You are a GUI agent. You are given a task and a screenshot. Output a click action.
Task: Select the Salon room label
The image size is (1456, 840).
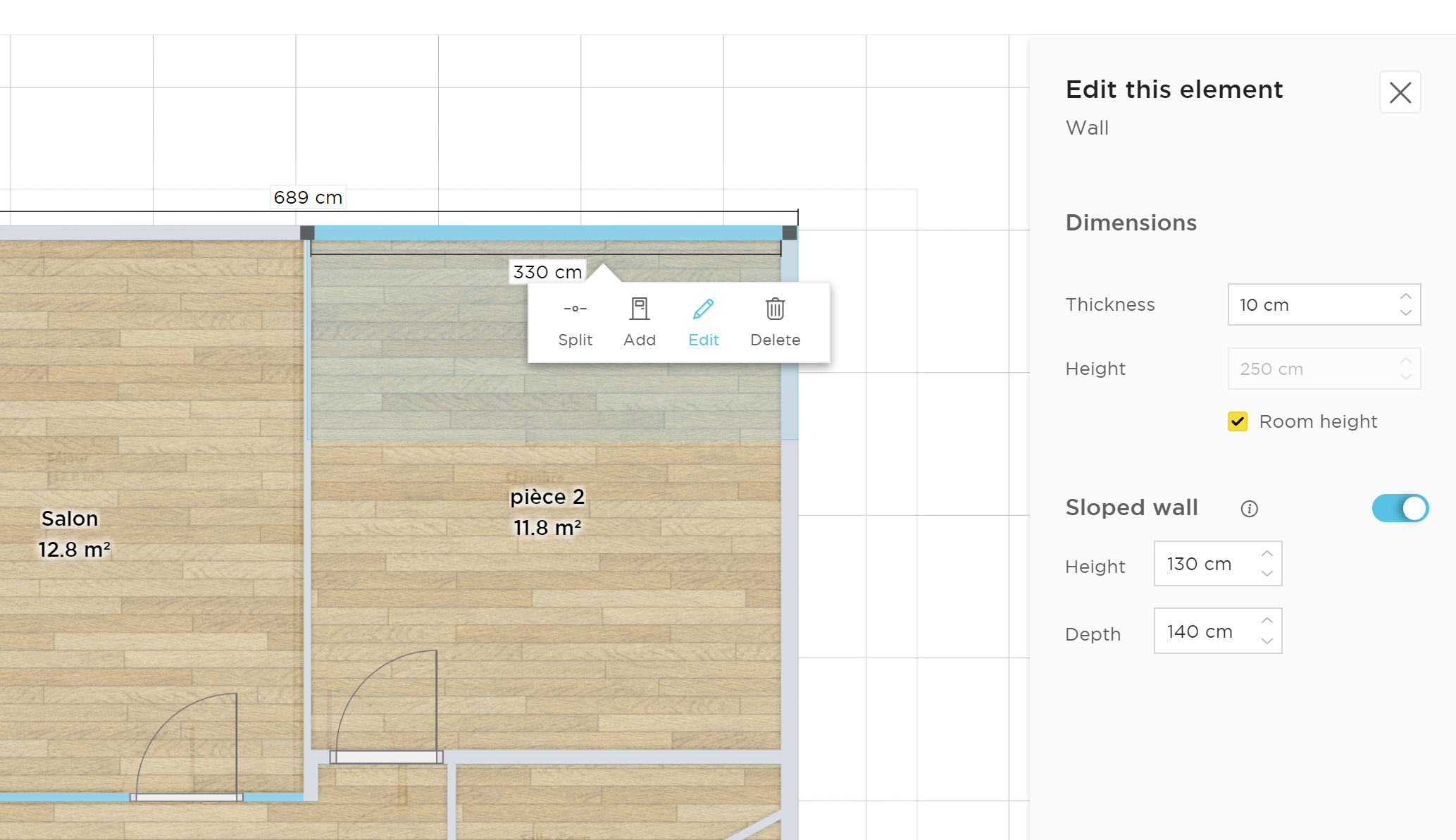[70, 519]
